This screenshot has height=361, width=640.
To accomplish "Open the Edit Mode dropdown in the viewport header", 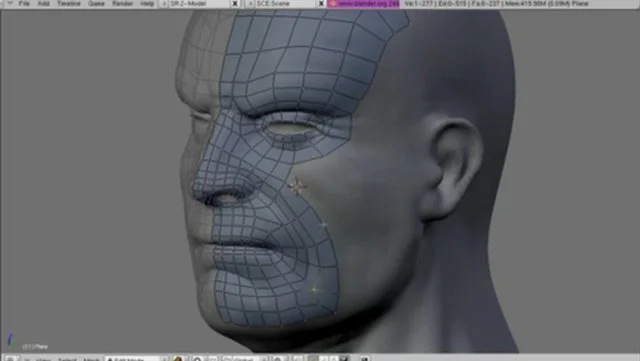I will coord(136,358).
